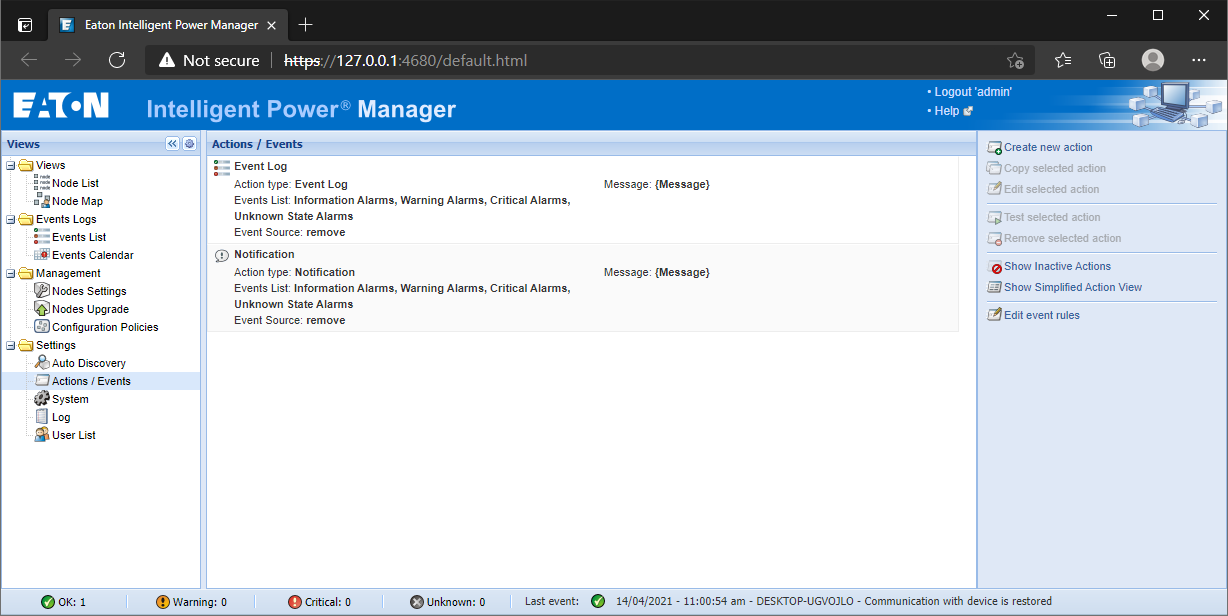1228x616 pixels.
Task: Log out of admin account
Action: (973, 92)
